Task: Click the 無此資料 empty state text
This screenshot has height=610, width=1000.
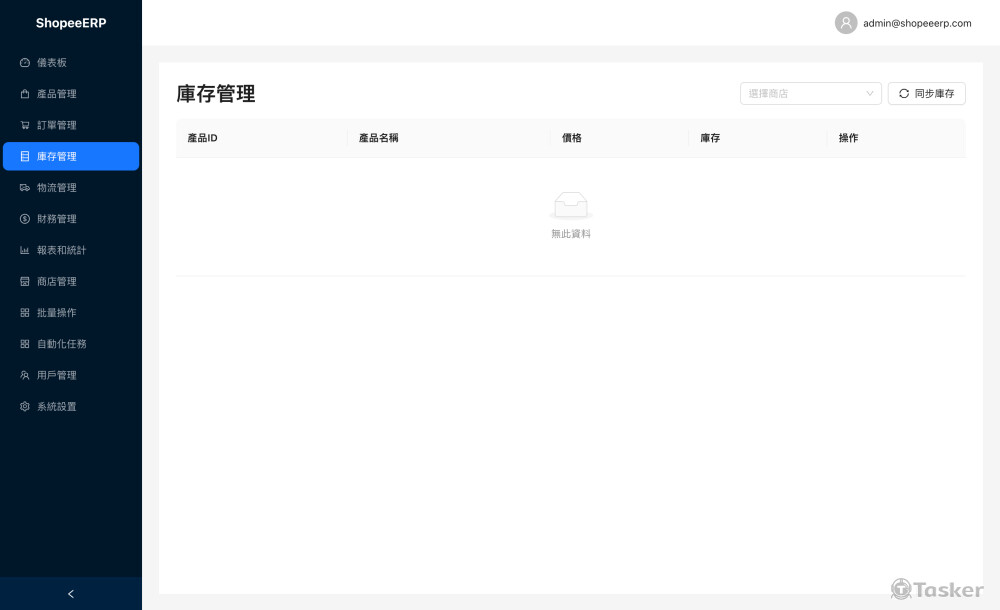Action: coord(571,234)
